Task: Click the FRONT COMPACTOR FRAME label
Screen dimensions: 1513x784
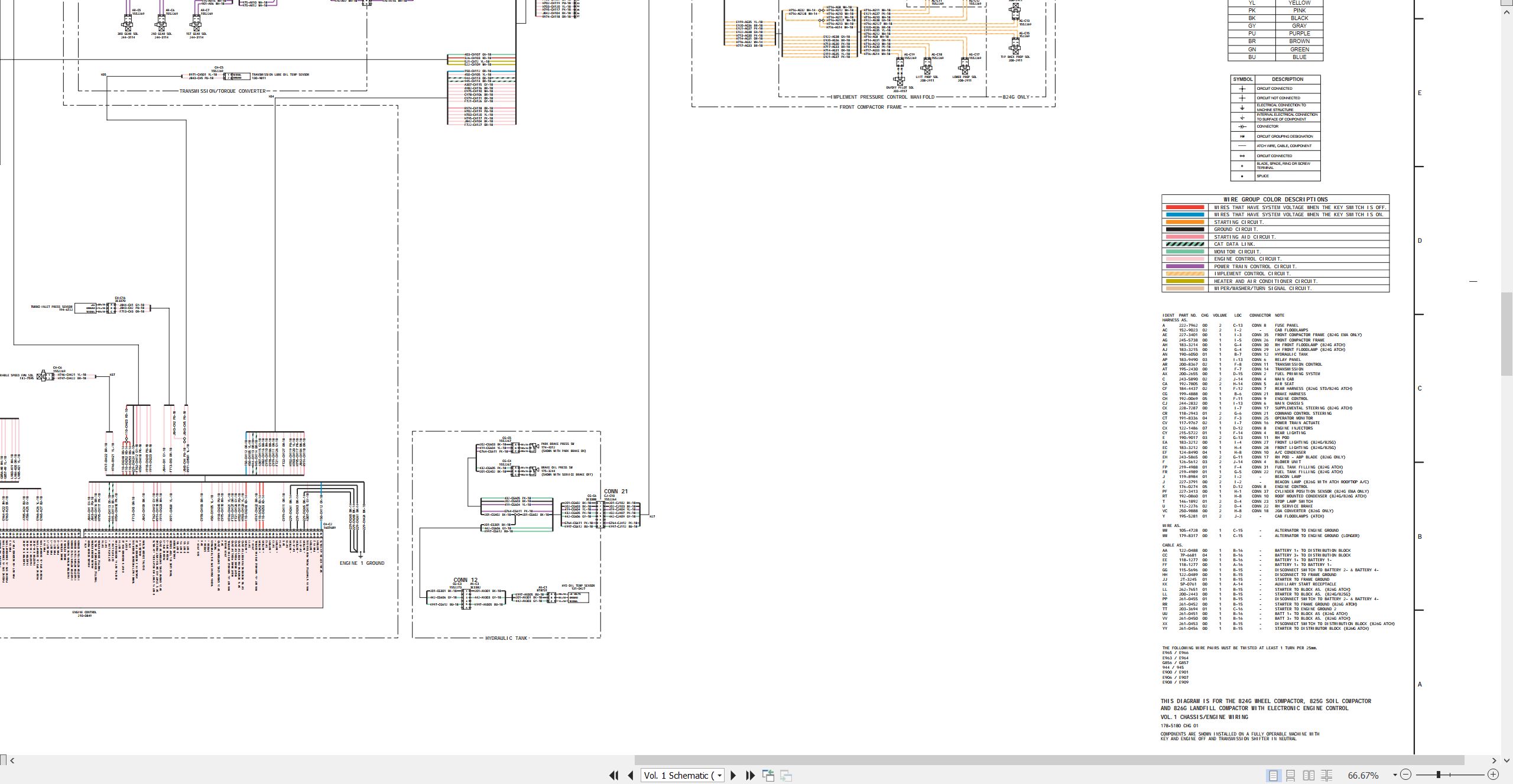Action: (871, 107)
